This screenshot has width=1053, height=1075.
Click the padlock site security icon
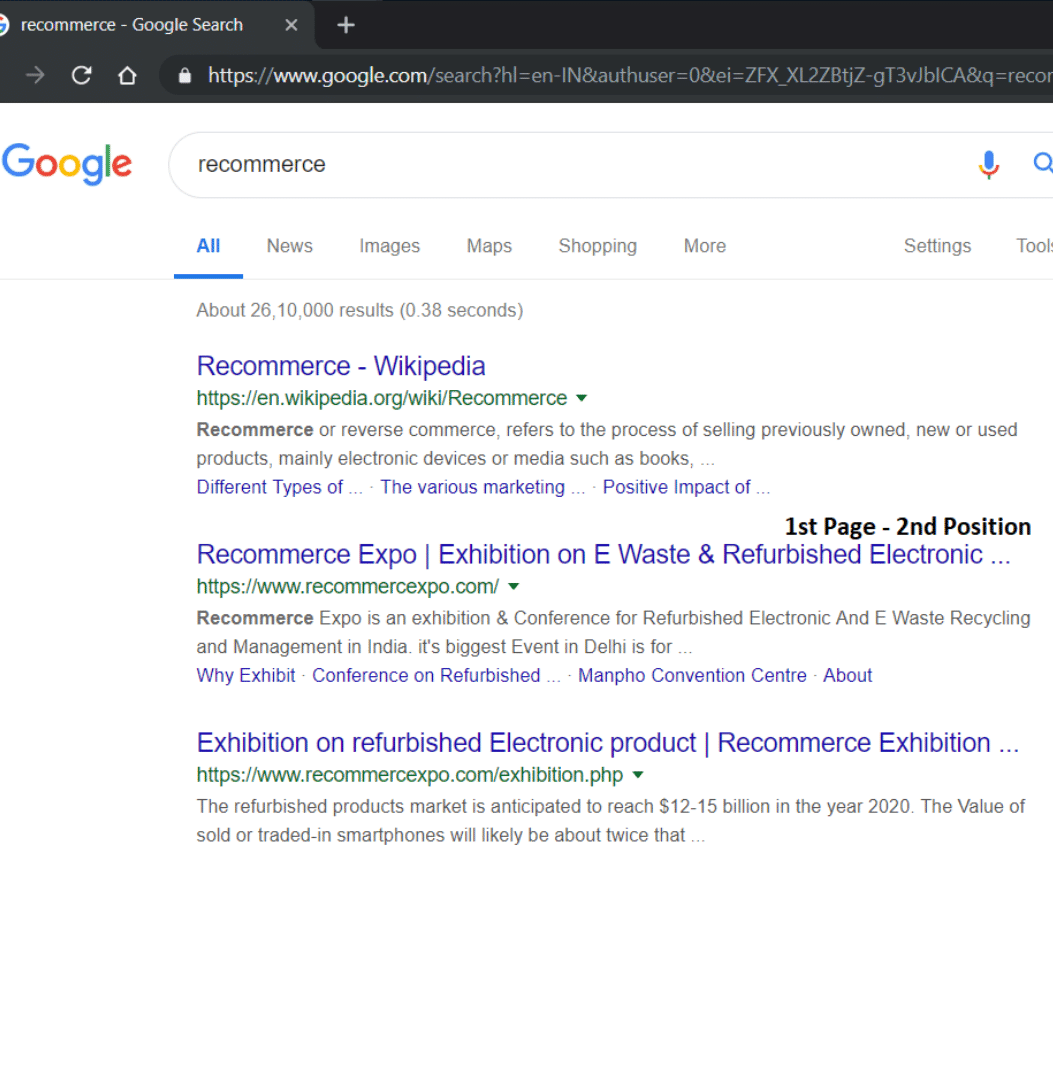click(184, 75)
